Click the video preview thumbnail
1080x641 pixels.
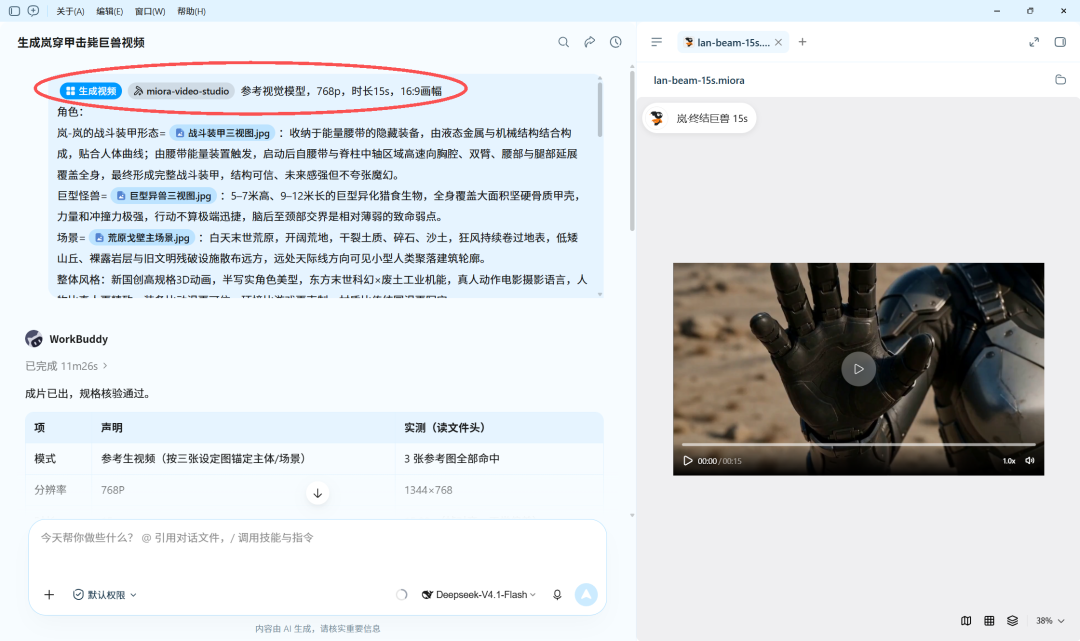pyautogui.click(x=858, y=369)
